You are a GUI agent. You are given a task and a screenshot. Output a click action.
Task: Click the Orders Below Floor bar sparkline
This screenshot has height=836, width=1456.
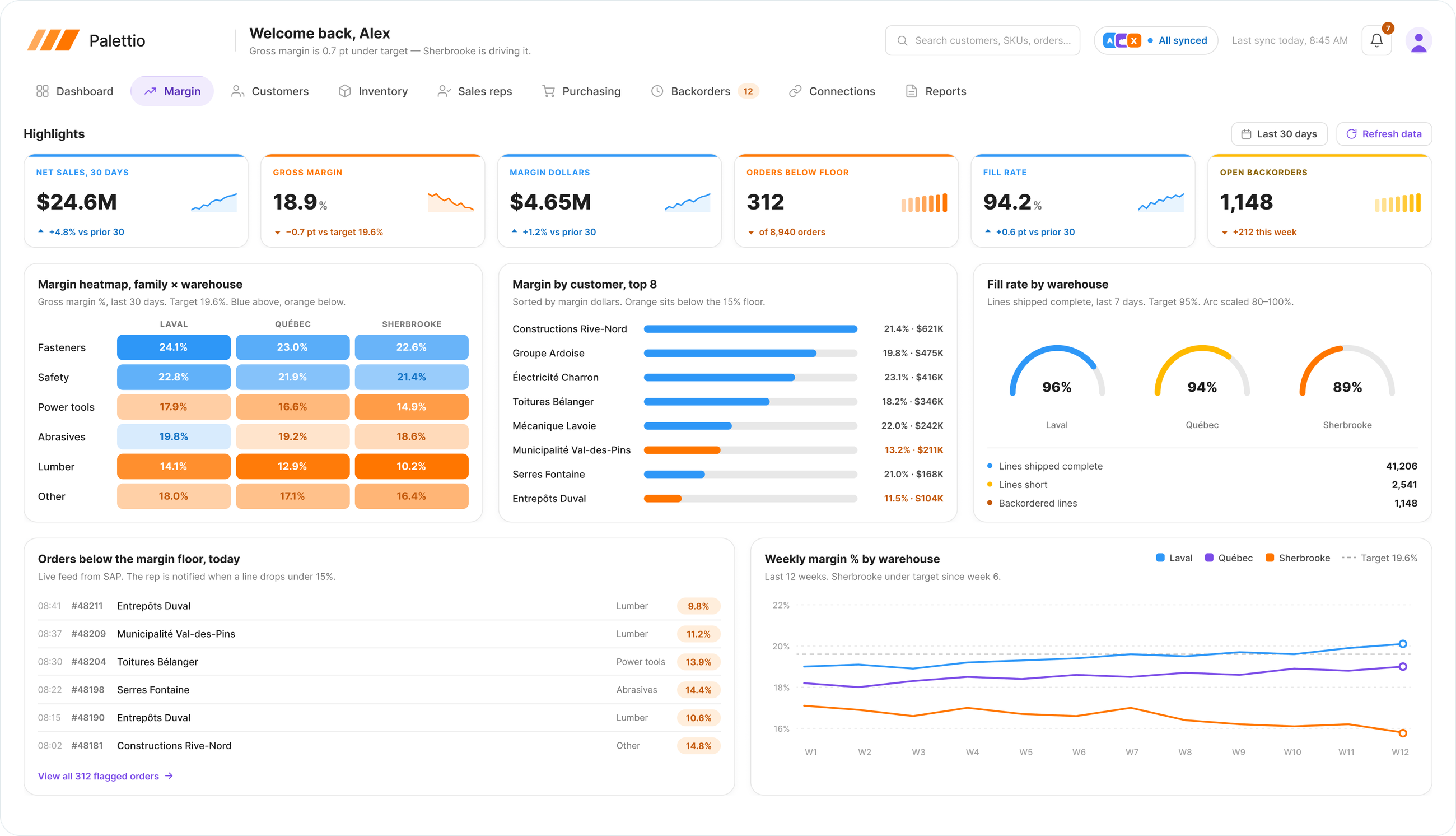pyautogui.click(x=923, y=203)
